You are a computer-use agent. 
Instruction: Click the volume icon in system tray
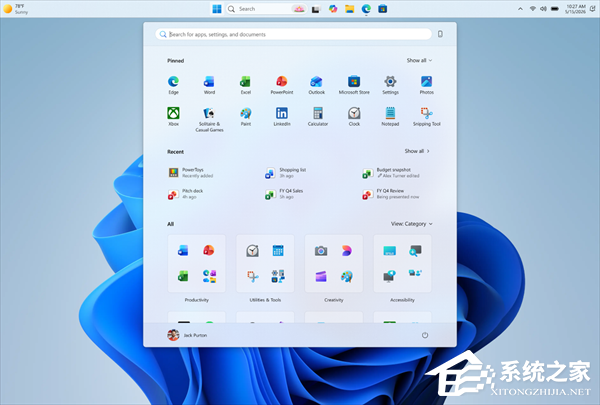click(x=543, y=9)
